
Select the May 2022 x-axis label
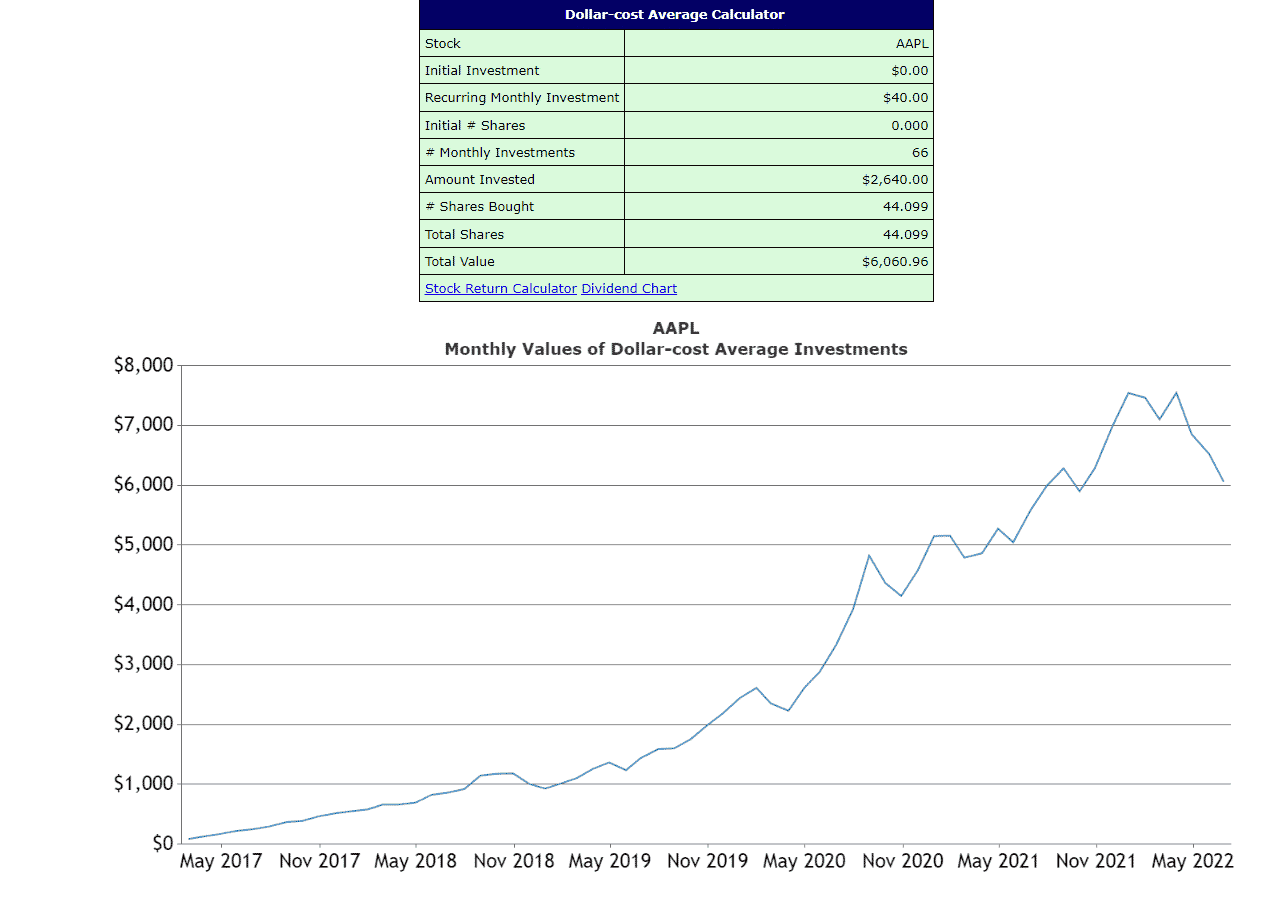point(1192,862)
